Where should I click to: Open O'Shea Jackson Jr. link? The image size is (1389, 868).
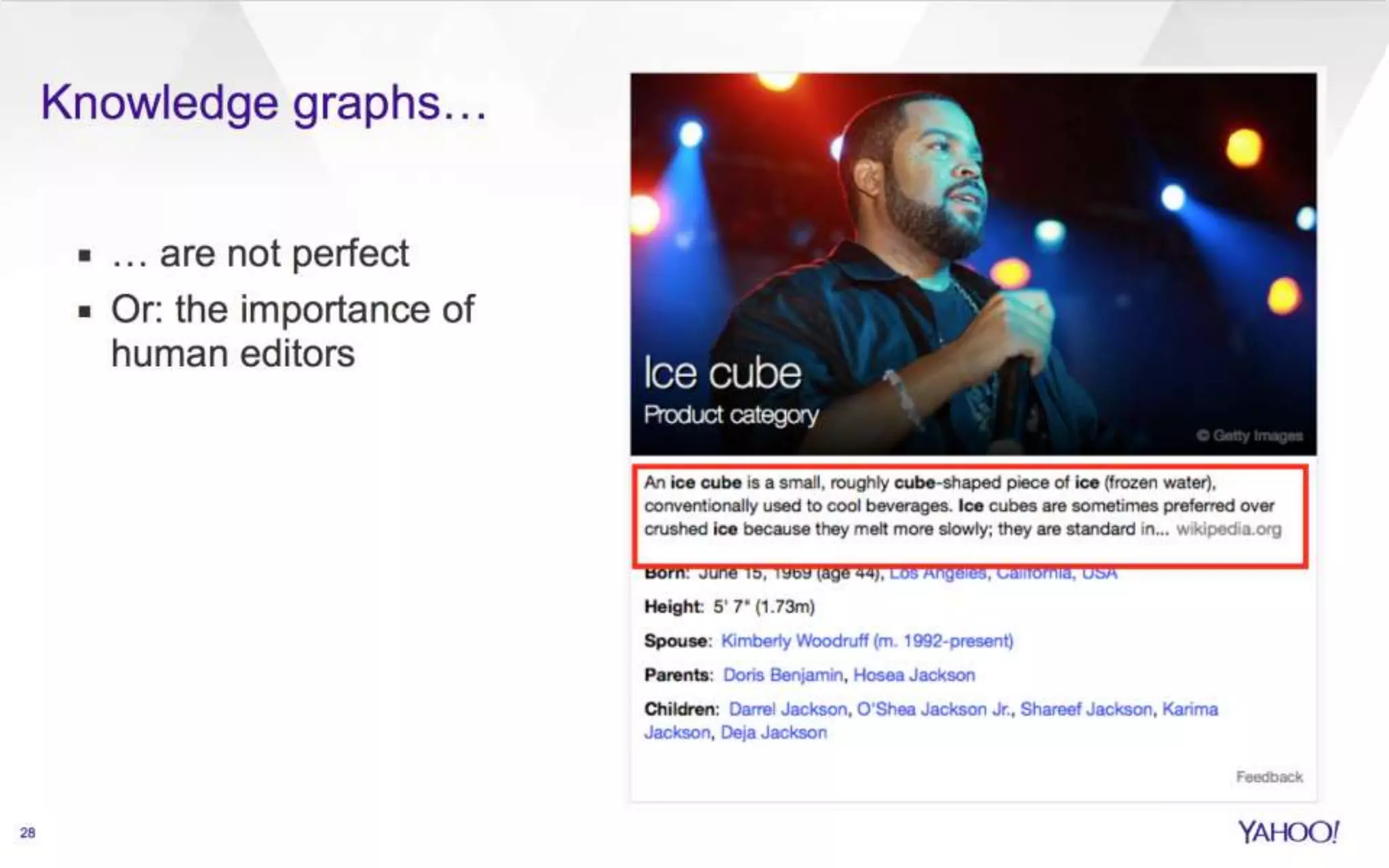click(933, 709)
